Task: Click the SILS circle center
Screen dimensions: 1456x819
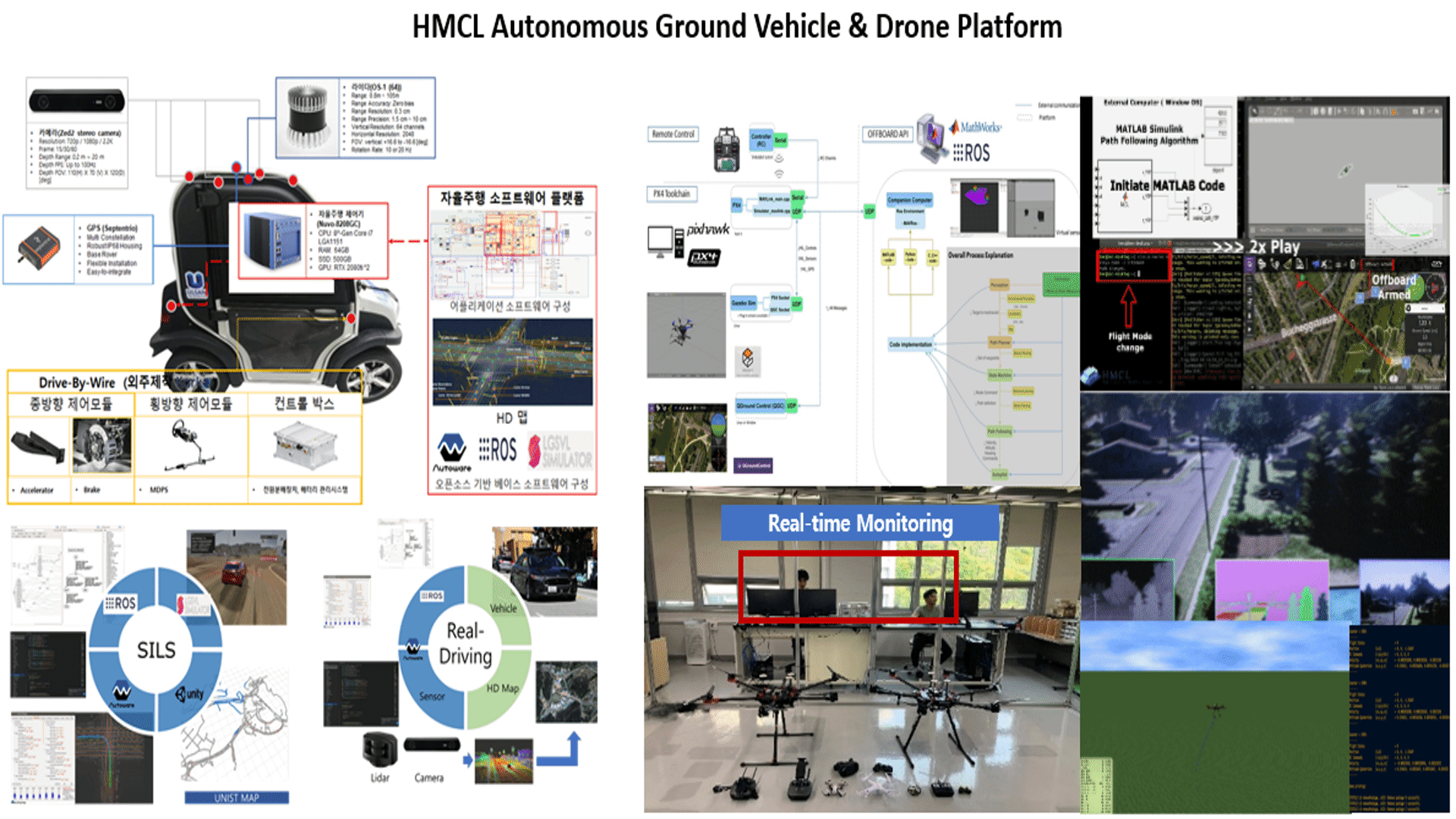Action: pos(156,650)
